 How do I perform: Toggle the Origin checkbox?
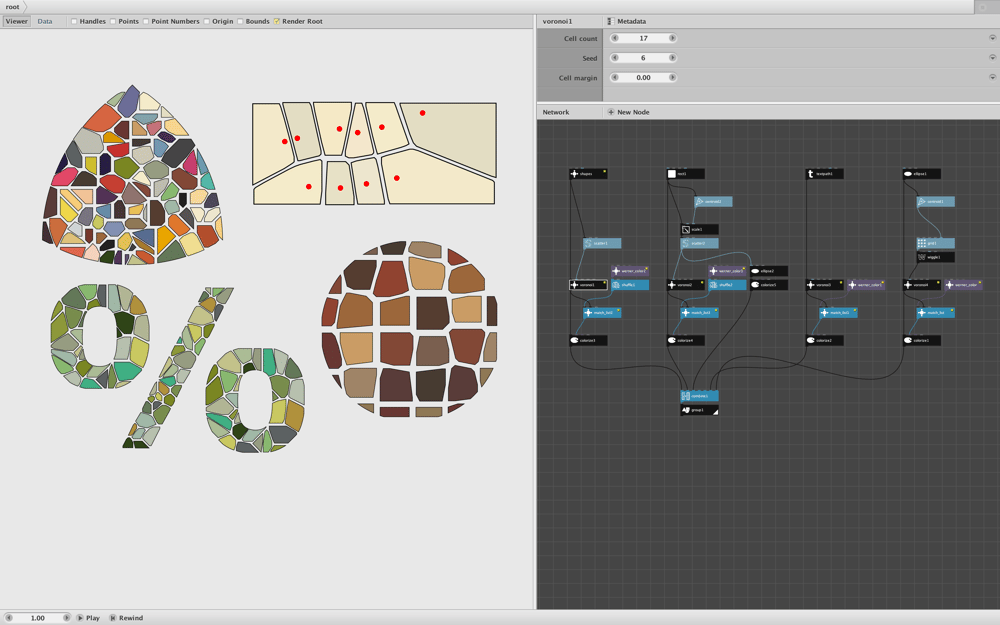(207, 21)
